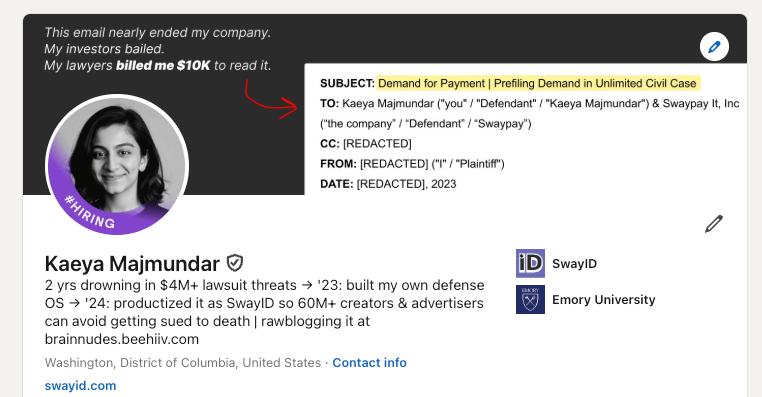
Task: Open the Emory University crest logo
Action: pos(530,299)
